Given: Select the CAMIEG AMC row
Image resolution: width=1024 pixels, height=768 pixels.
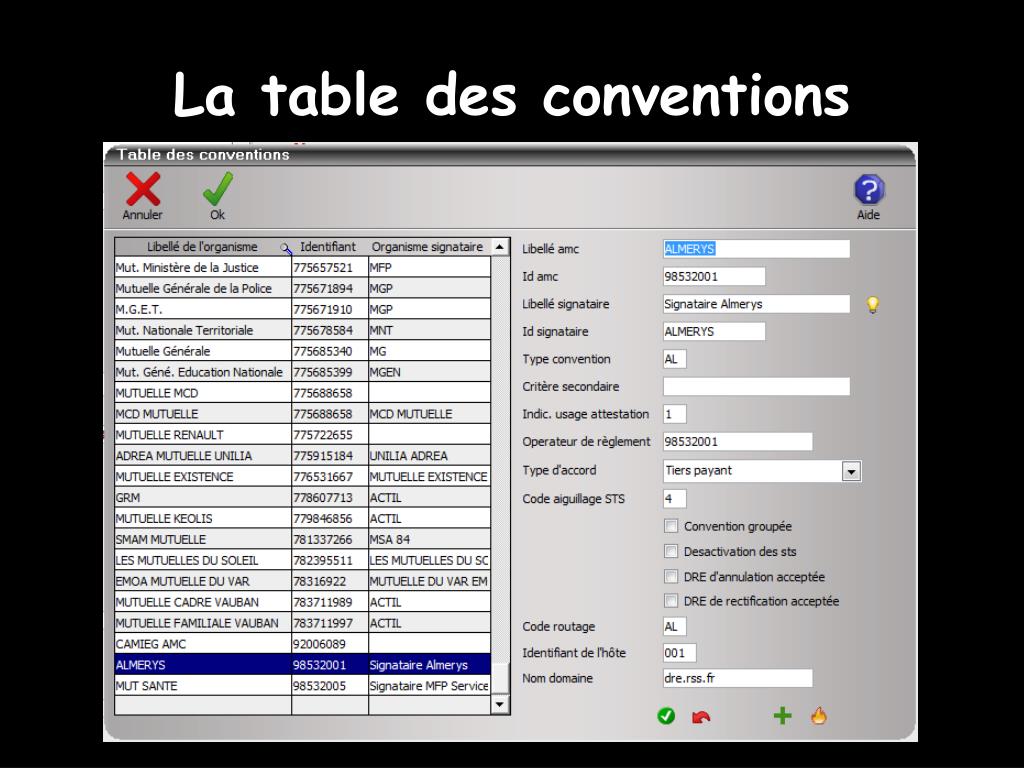Looking at the screenshot, I should pos(302,643).
